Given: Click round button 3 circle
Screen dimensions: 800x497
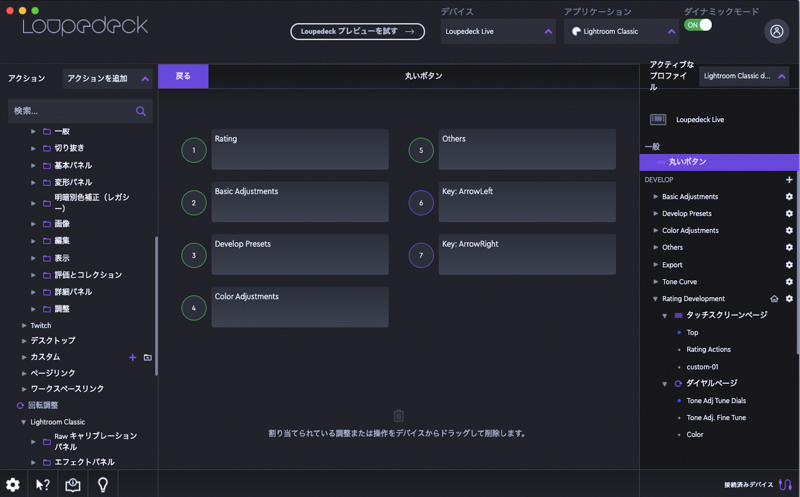Looking at the screenshot, I should coord(194,255).
